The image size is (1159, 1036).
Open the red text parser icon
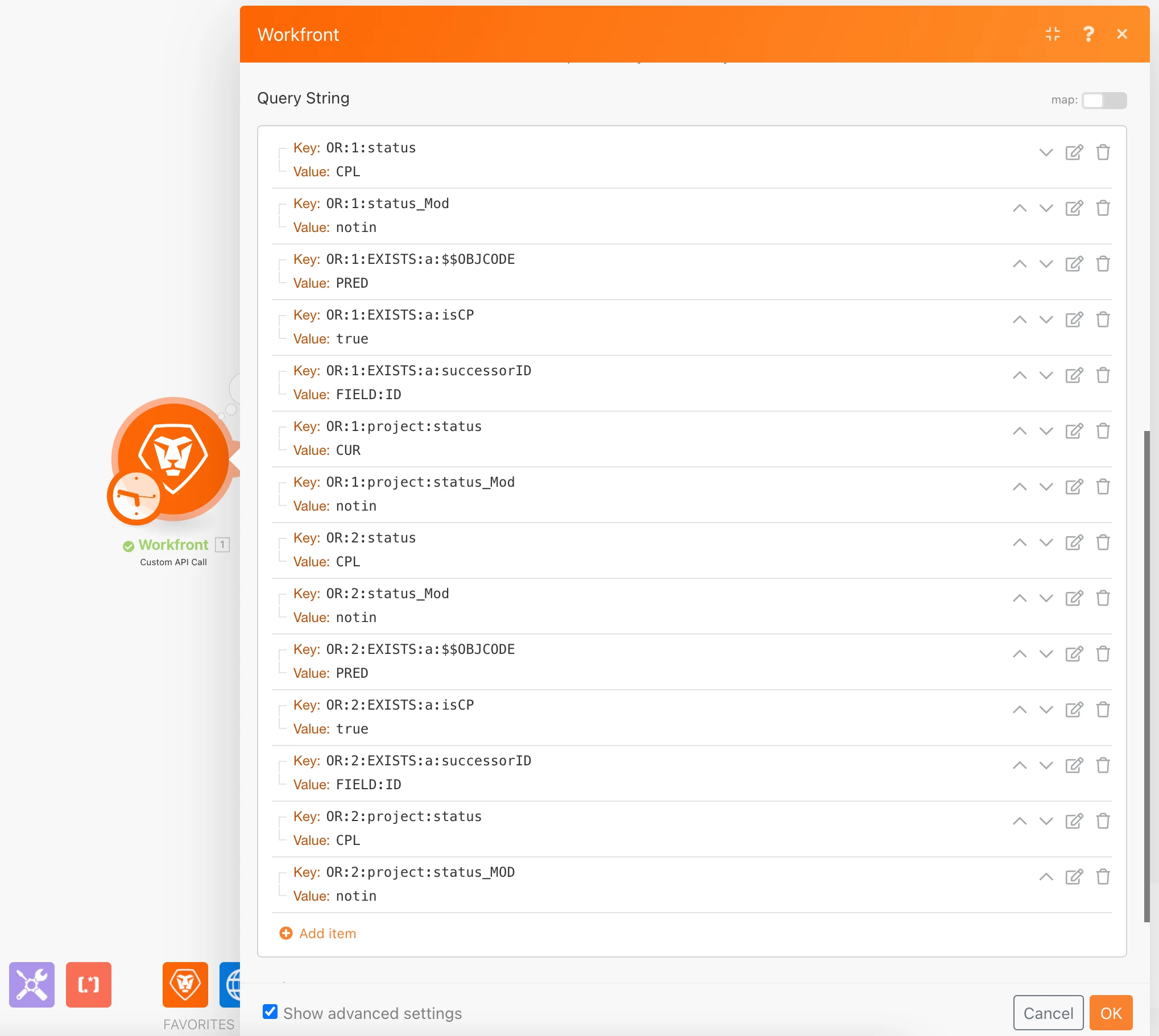pos(88,984)
